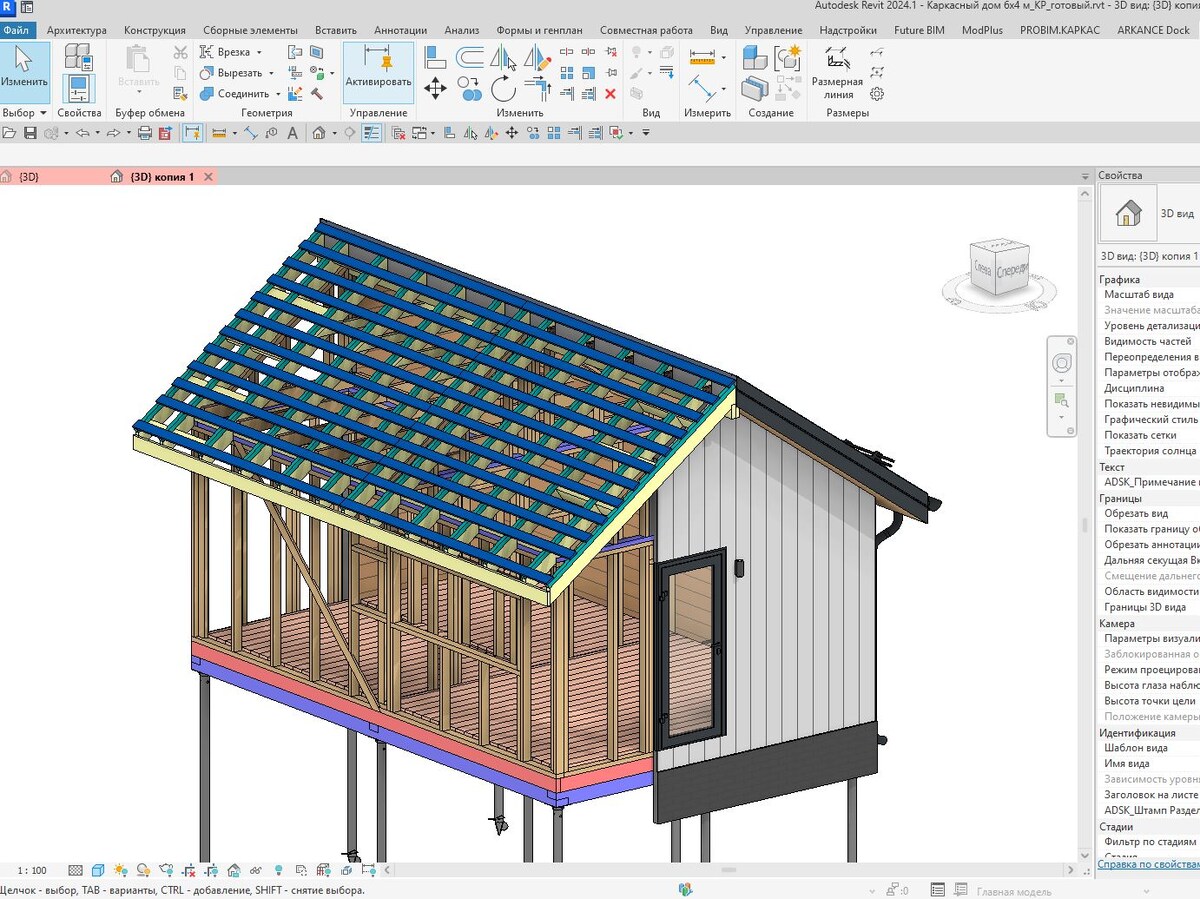Open the 1 : 100 view scale selector
This screenshot has height=899, width=1200.
click(32, 870)
